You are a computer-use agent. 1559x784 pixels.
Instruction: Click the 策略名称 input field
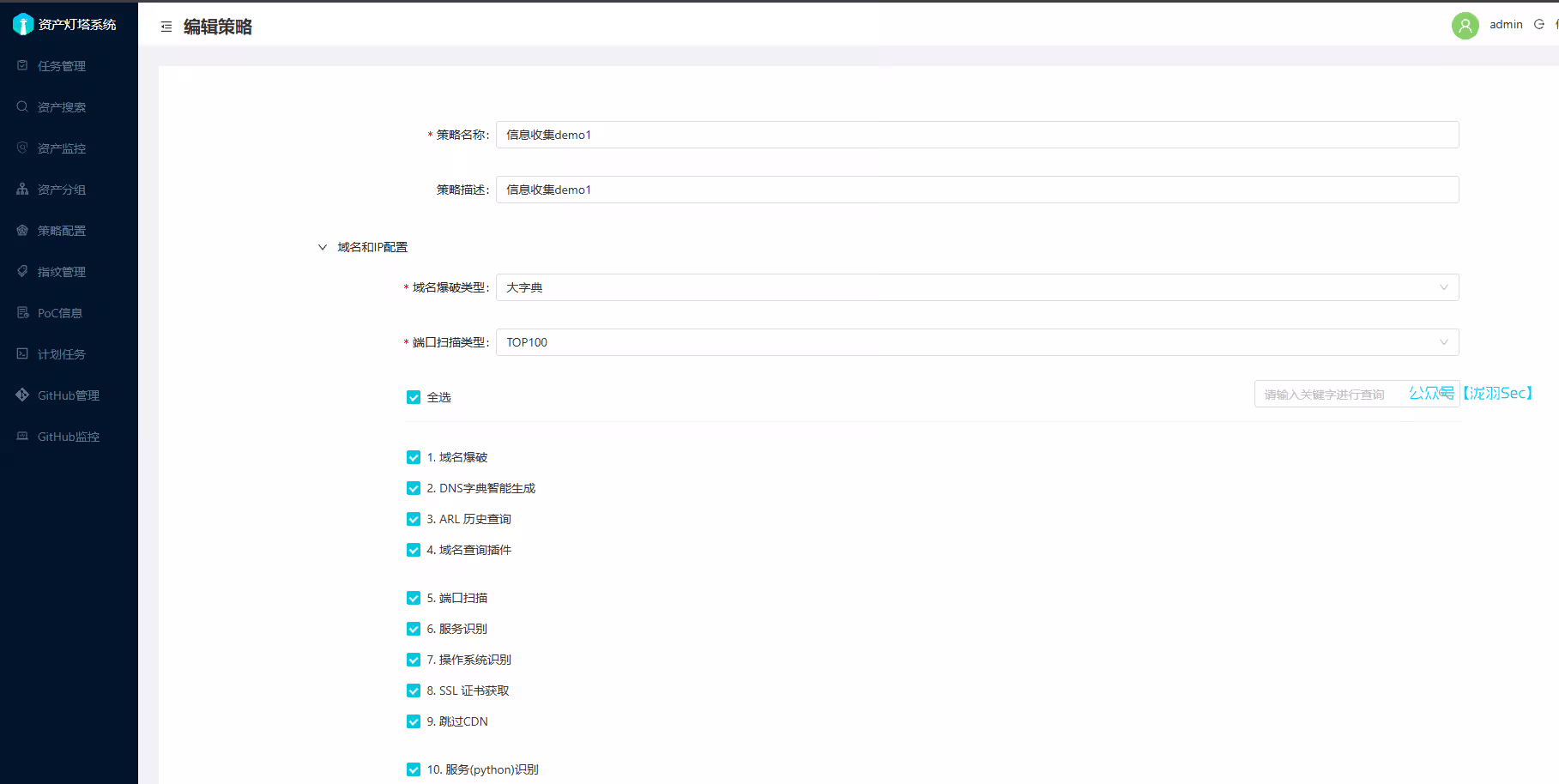click(976, 135)
